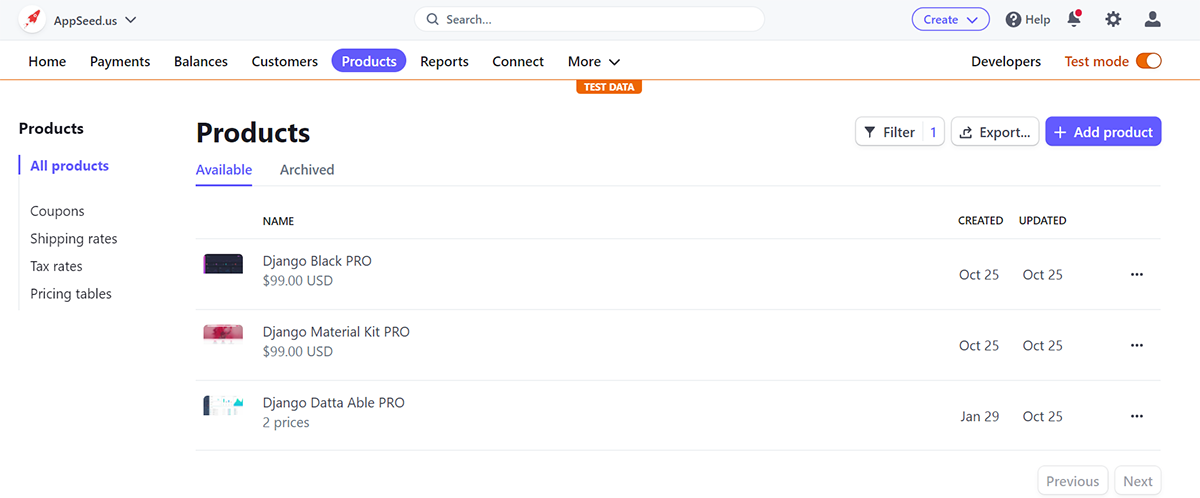
Task: Open more options for Django Datta Able PRO
Action: click(1136, 416)
